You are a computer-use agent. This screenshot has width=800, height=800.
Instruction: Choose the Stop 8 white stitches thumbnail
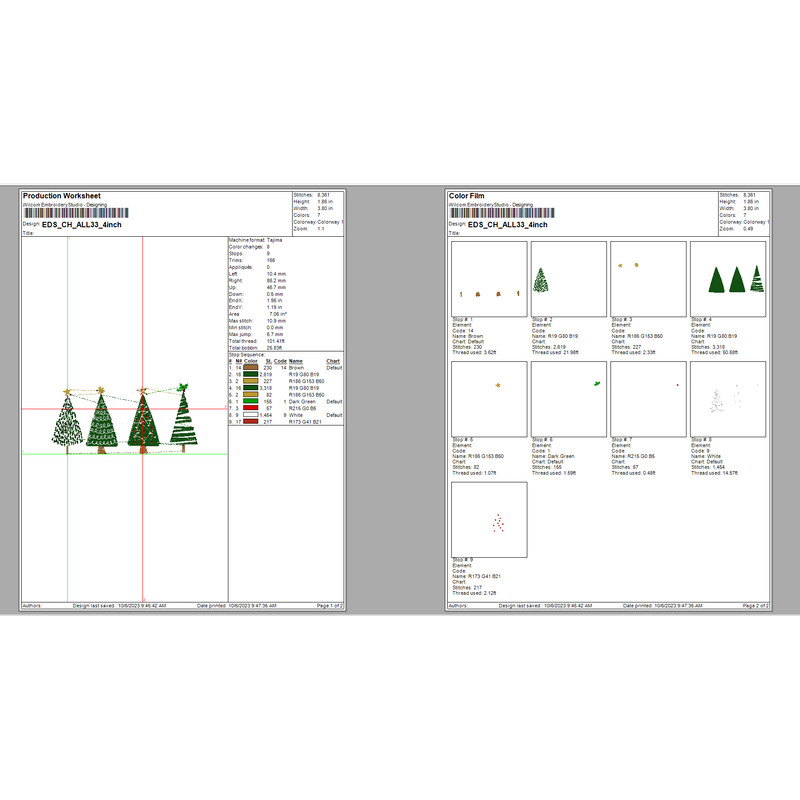727,399
